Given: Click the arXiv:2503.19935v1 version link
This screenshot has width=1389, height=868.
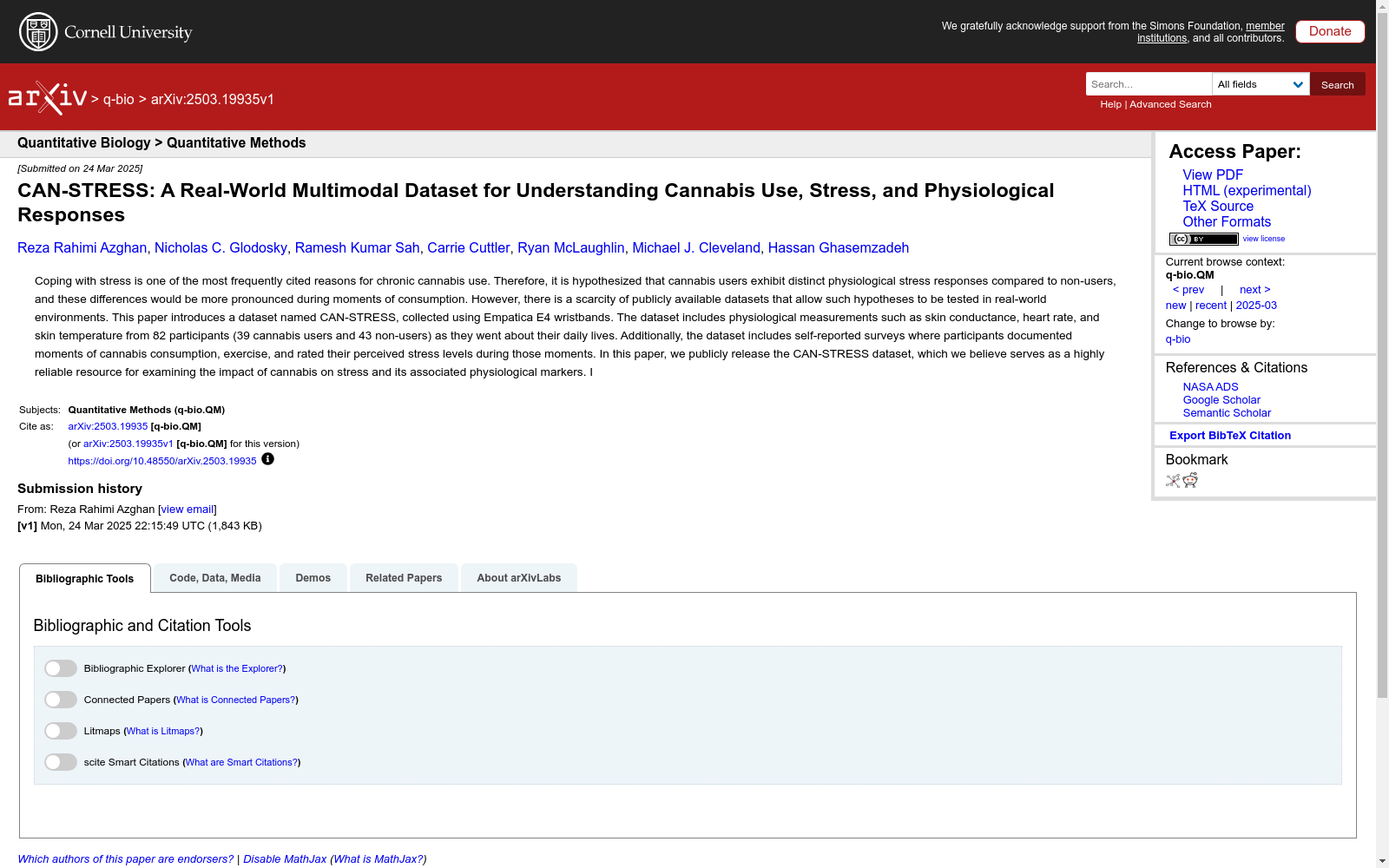Looking at the screenshot, I should 128,444.
